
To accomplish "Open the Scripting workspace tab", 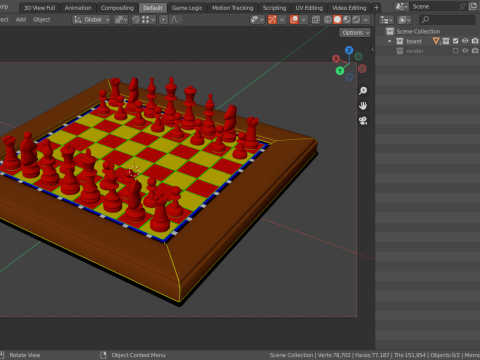I will (x=274, y=8).
